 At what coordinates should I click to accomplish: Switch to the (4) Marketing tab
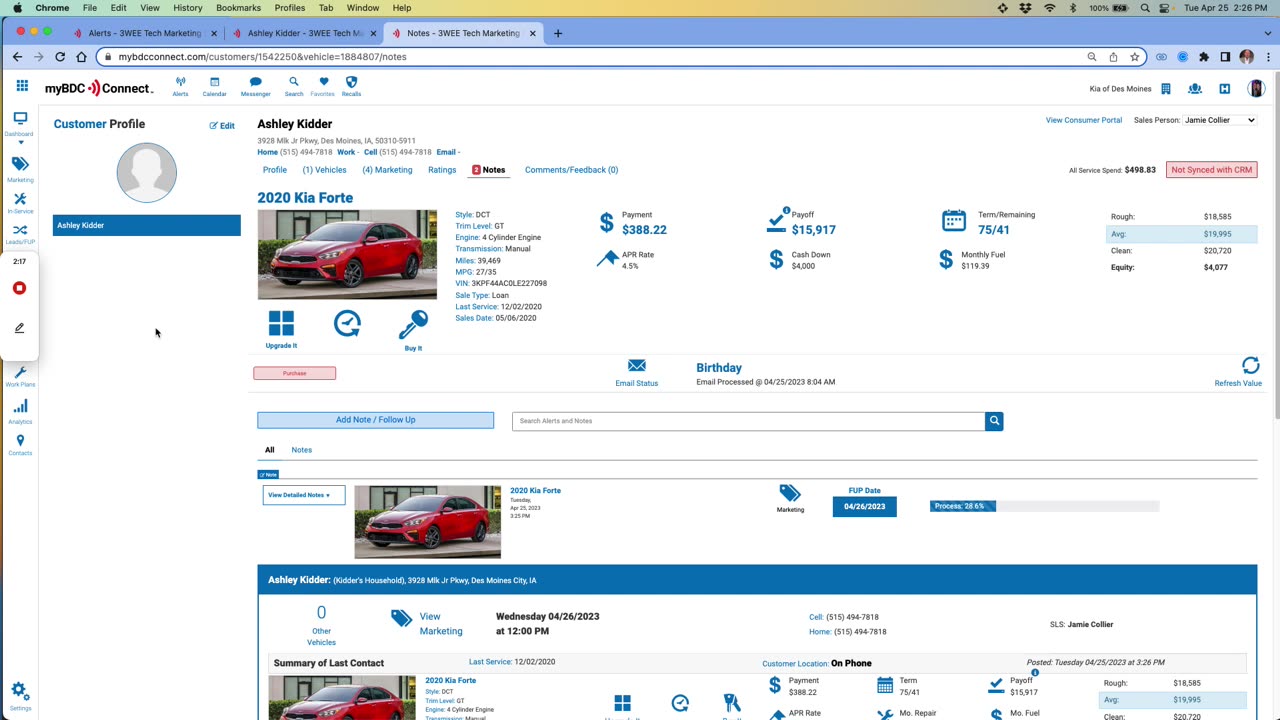click(x=387, y=170)
